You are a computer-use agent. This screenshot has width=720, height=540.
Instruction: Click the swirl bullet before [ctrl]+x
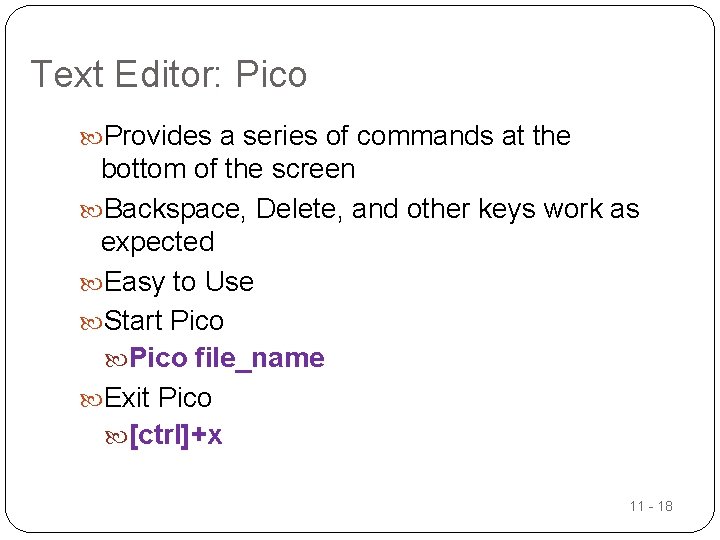(x=116, y=437)
